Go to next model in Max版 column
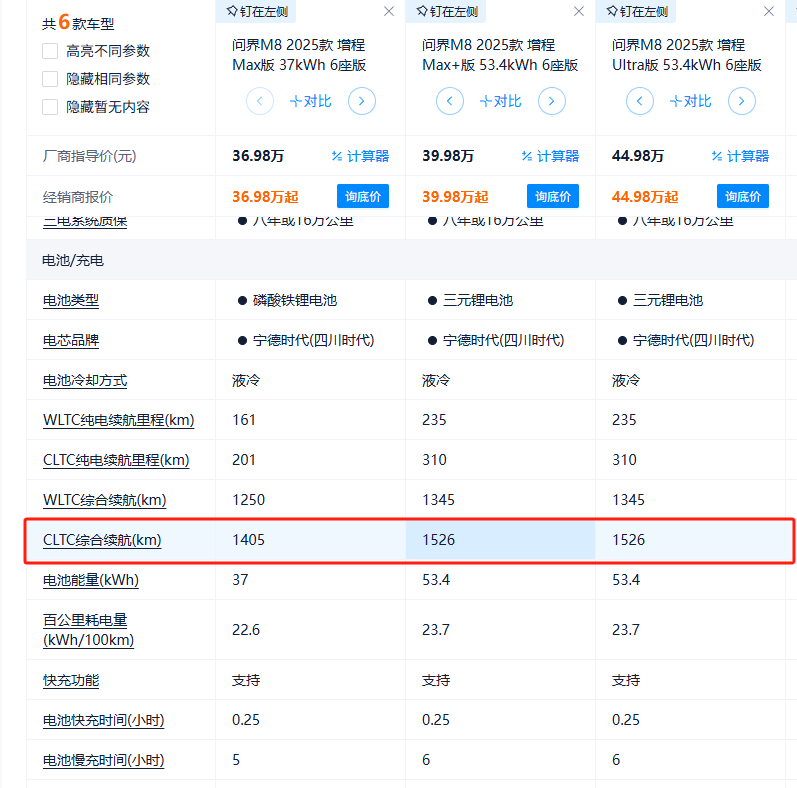Screen dimensions: 797x788 (x=362, y=101)
